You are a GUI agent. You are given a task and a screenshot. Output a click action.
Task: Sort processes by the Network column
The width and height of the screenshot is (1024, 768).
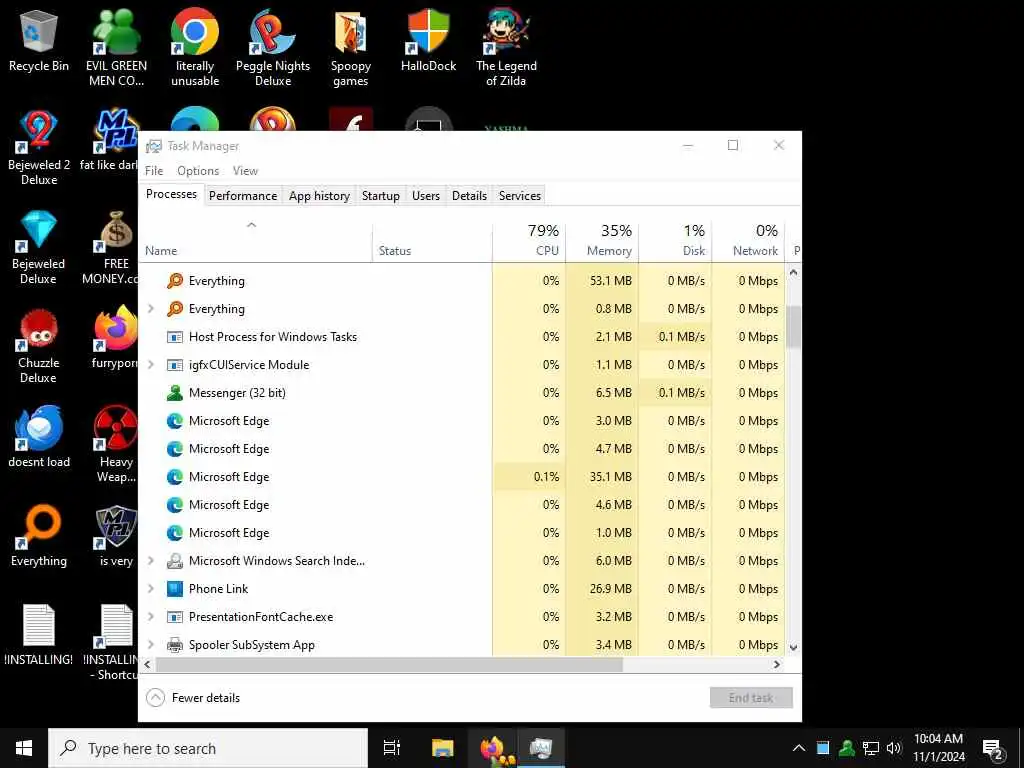pyautogui.click(x=748, y=240)
